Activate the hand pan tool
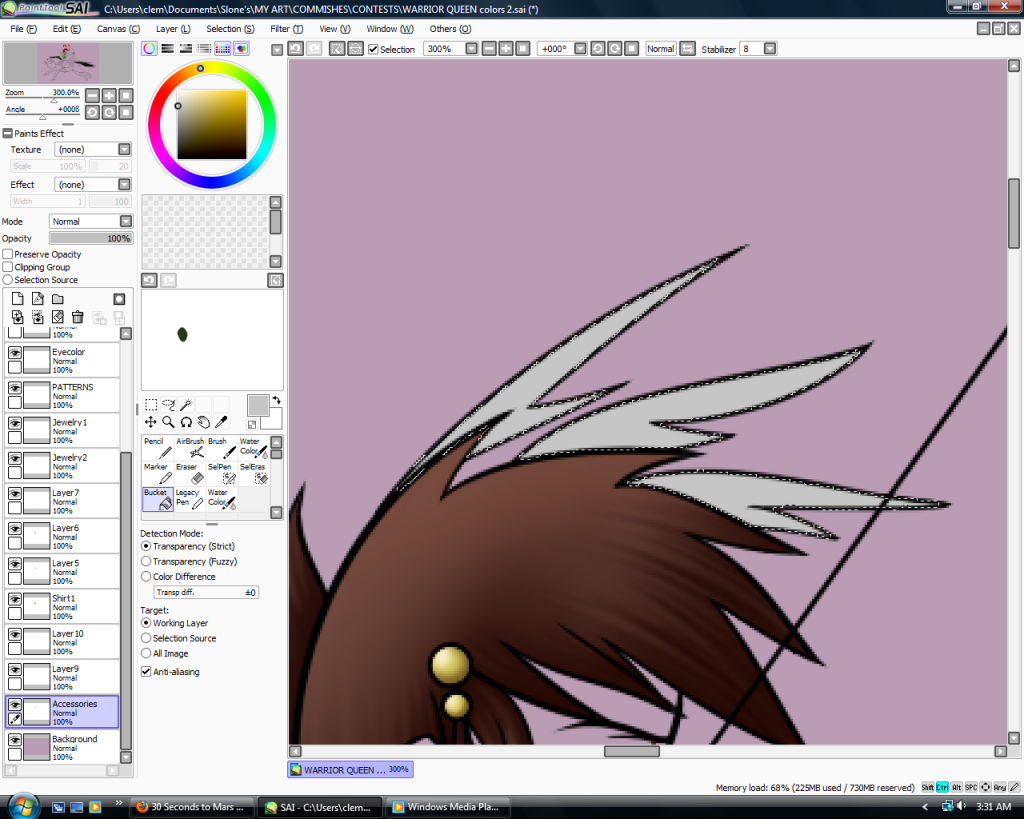1024x819 pixels. [x=204, y=422]
